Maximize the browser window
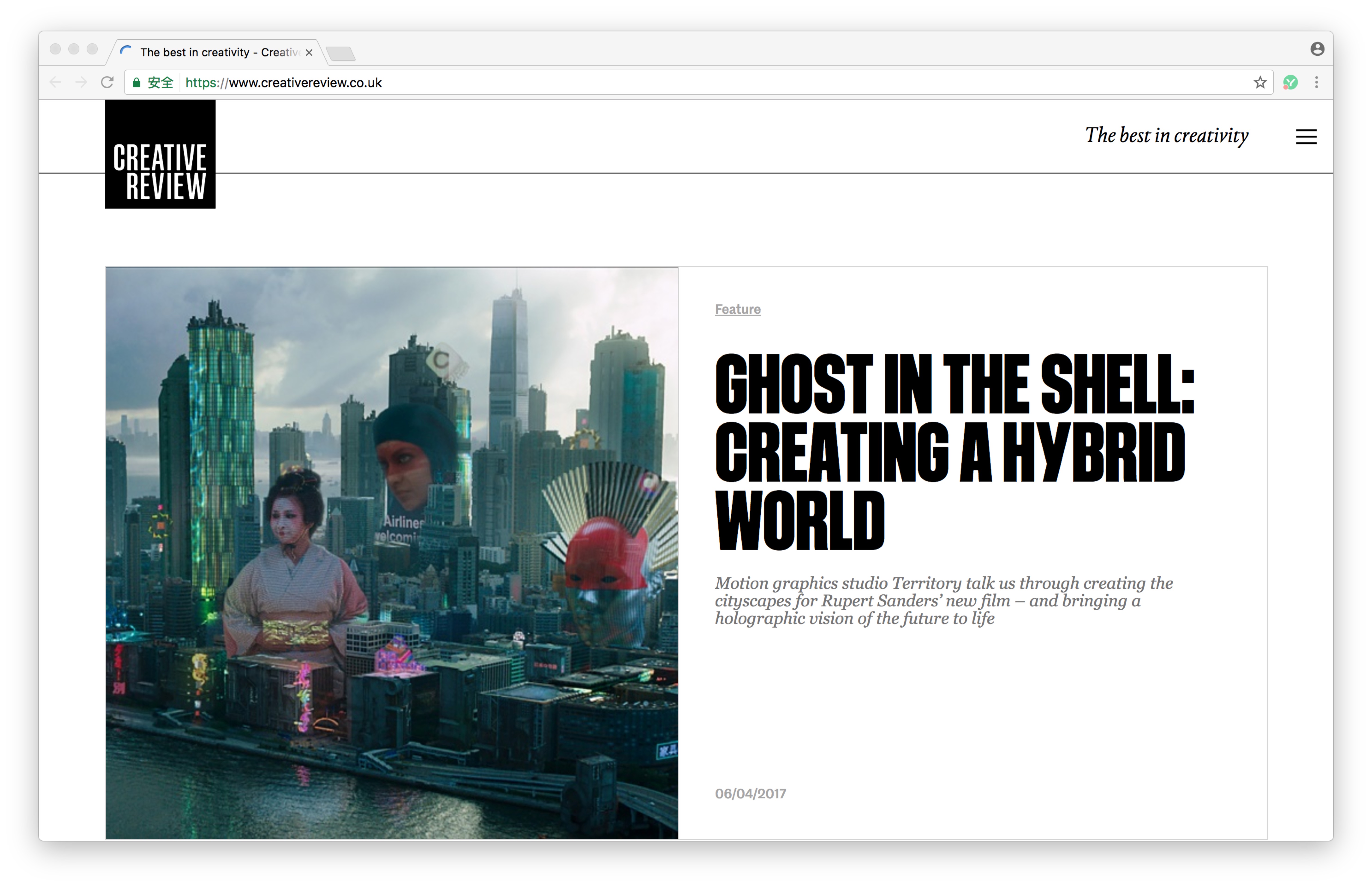The height and width of the screenshot is (887, 1372). (92, 49)
